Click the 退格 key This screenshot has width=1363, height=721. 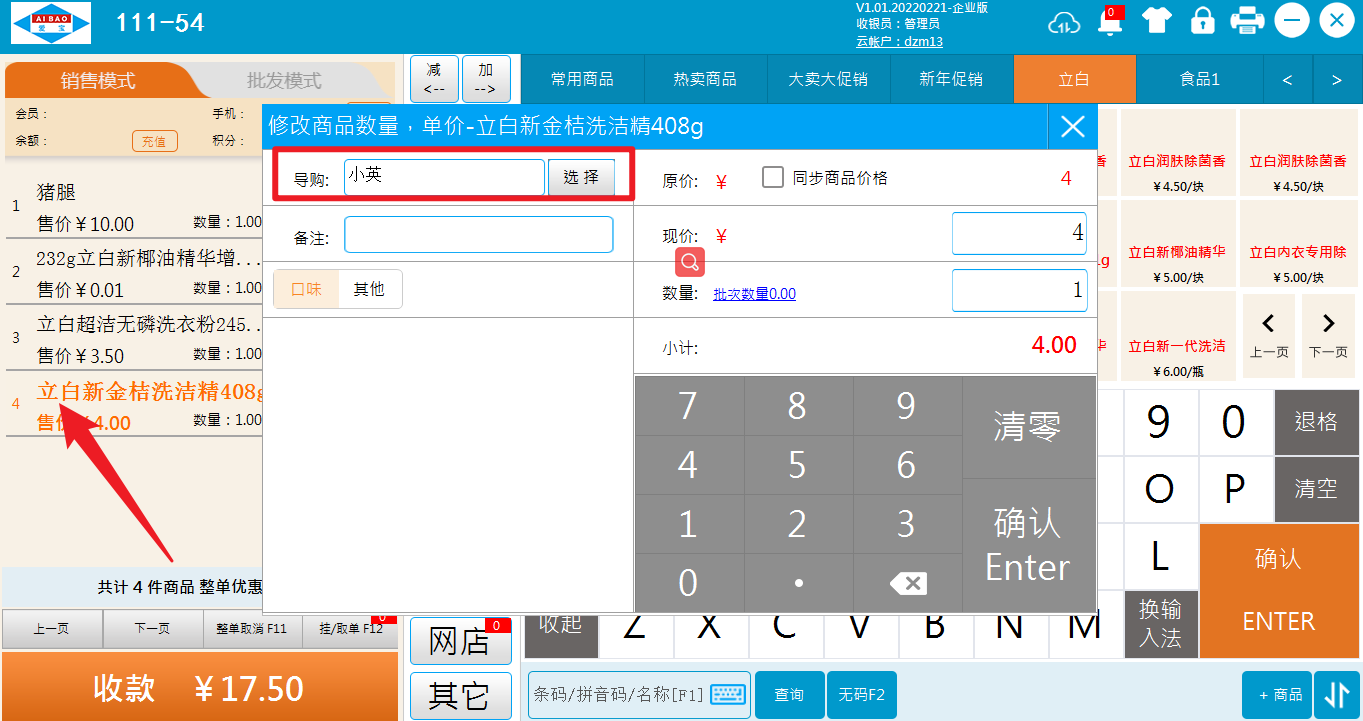click(x=1316, y=422)
